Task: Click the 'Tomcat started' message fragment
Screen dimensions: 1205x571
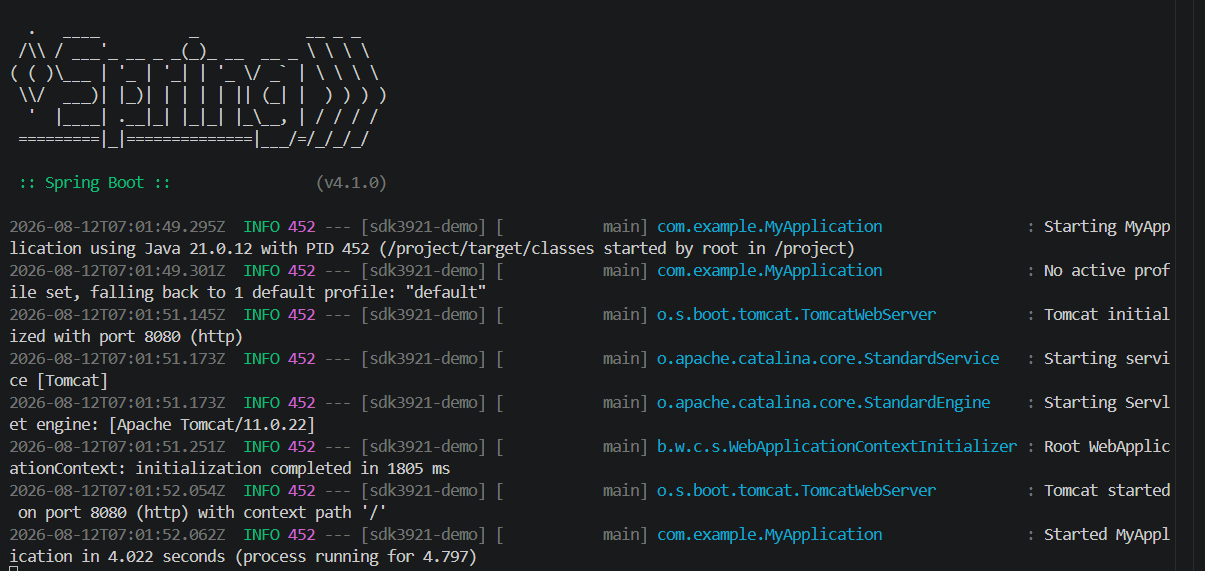Action: (1107, 491)
